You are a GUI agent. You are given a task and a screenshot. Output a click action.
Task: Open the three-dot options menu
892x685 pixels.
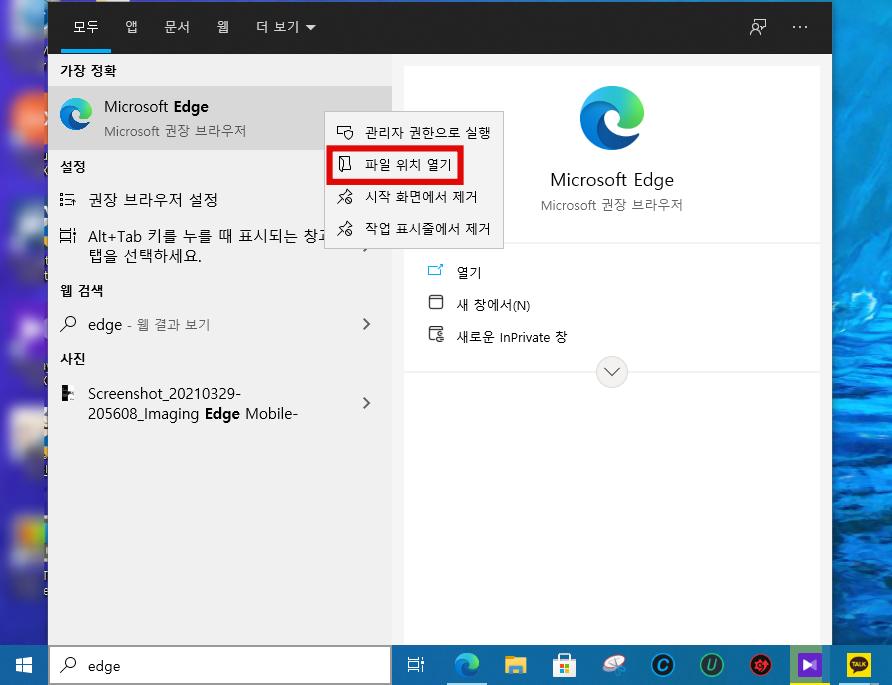click(x=800, y=27)
